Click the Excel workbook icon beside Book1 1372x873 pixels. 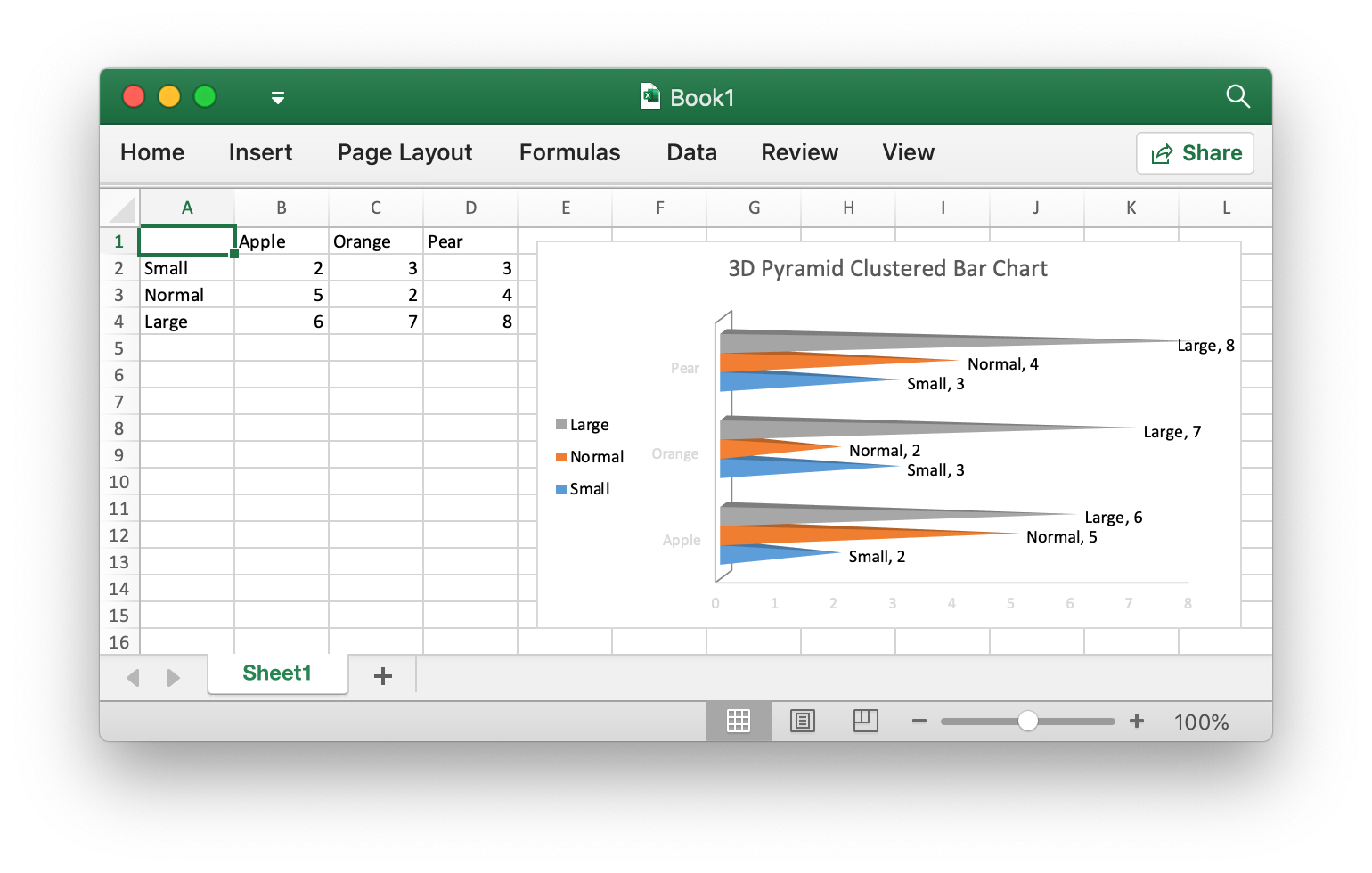tap(649, 96)
